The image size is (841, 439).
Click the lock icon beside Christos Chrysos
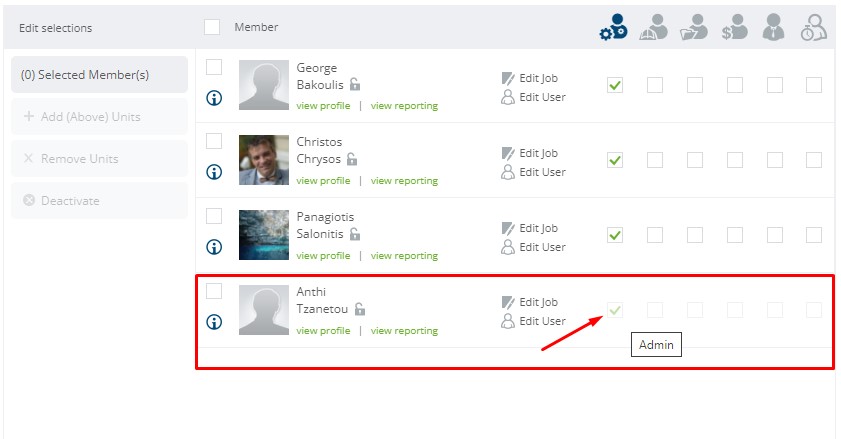(x=352, y=159)
